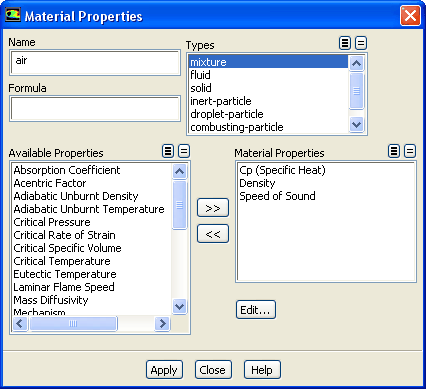Image resolution: width=426 pixels, height=389 pixels.
Task: Click Types list scrollbar thumb
Action: click(x=356, y=91)
